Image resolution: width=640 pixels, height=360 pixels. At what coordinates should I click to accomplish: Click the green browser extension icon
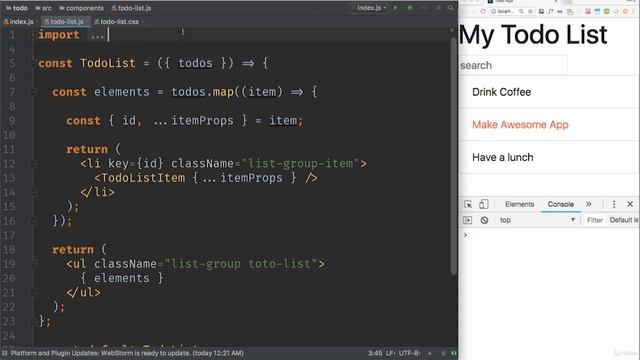(x=607, y=11)
